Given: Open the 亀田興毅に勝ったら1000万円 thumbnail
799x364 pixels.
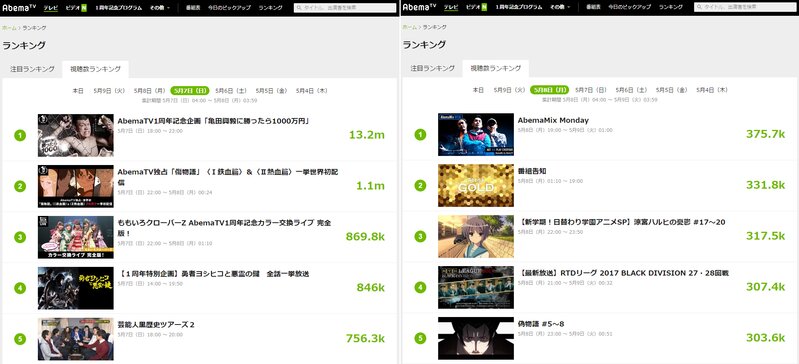Looking at the screenshot, I should (x=75, y=135).
